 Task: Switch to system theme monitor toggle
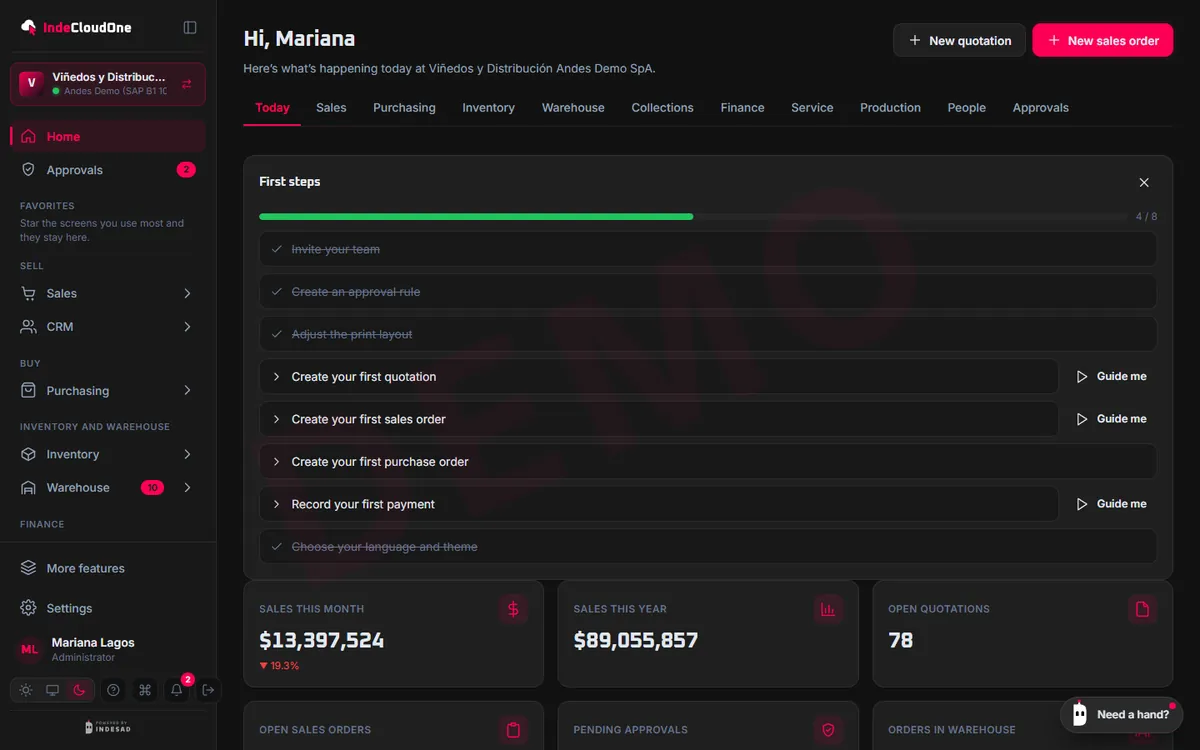coord(53,690)
